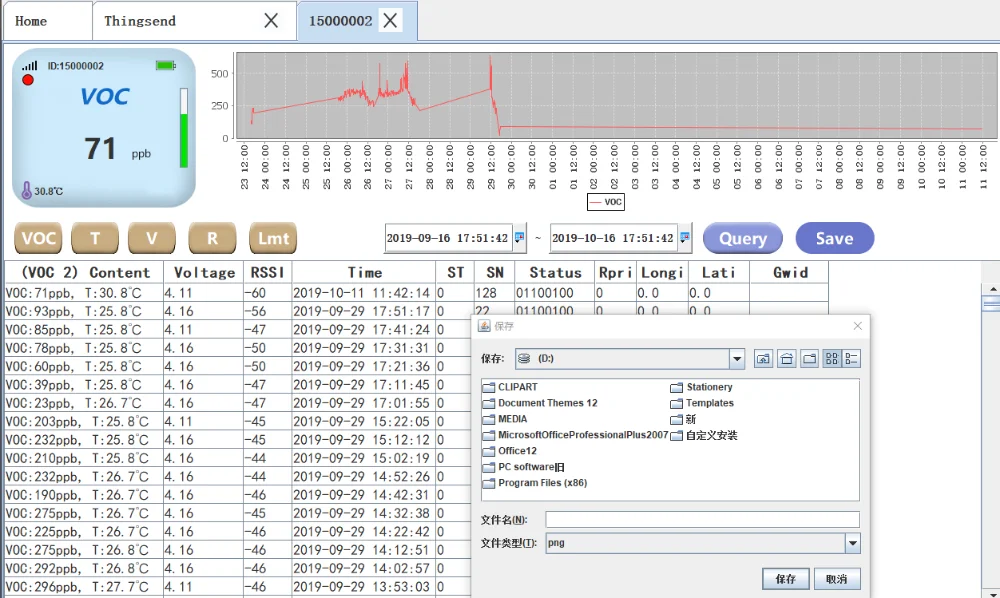Click the battery icon on device card

166,65
